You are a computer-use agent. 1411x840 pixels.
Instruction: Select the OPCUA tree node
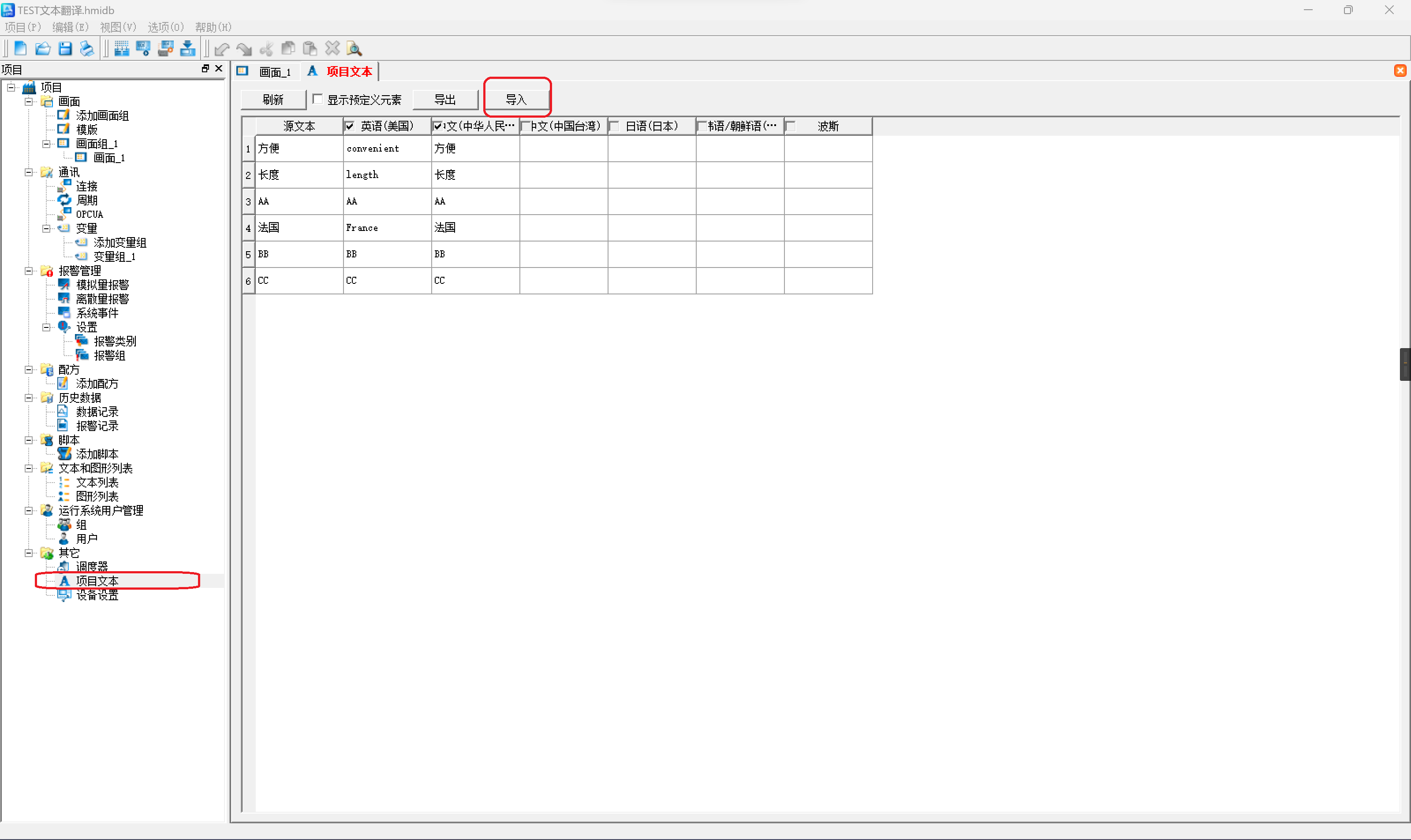click(x=90, y=215)
